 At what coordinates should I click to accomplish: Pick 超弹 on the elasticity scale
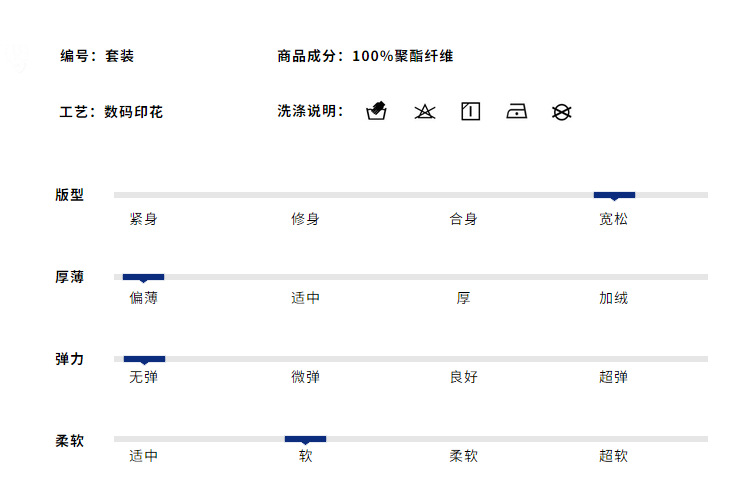coord(614,377)
